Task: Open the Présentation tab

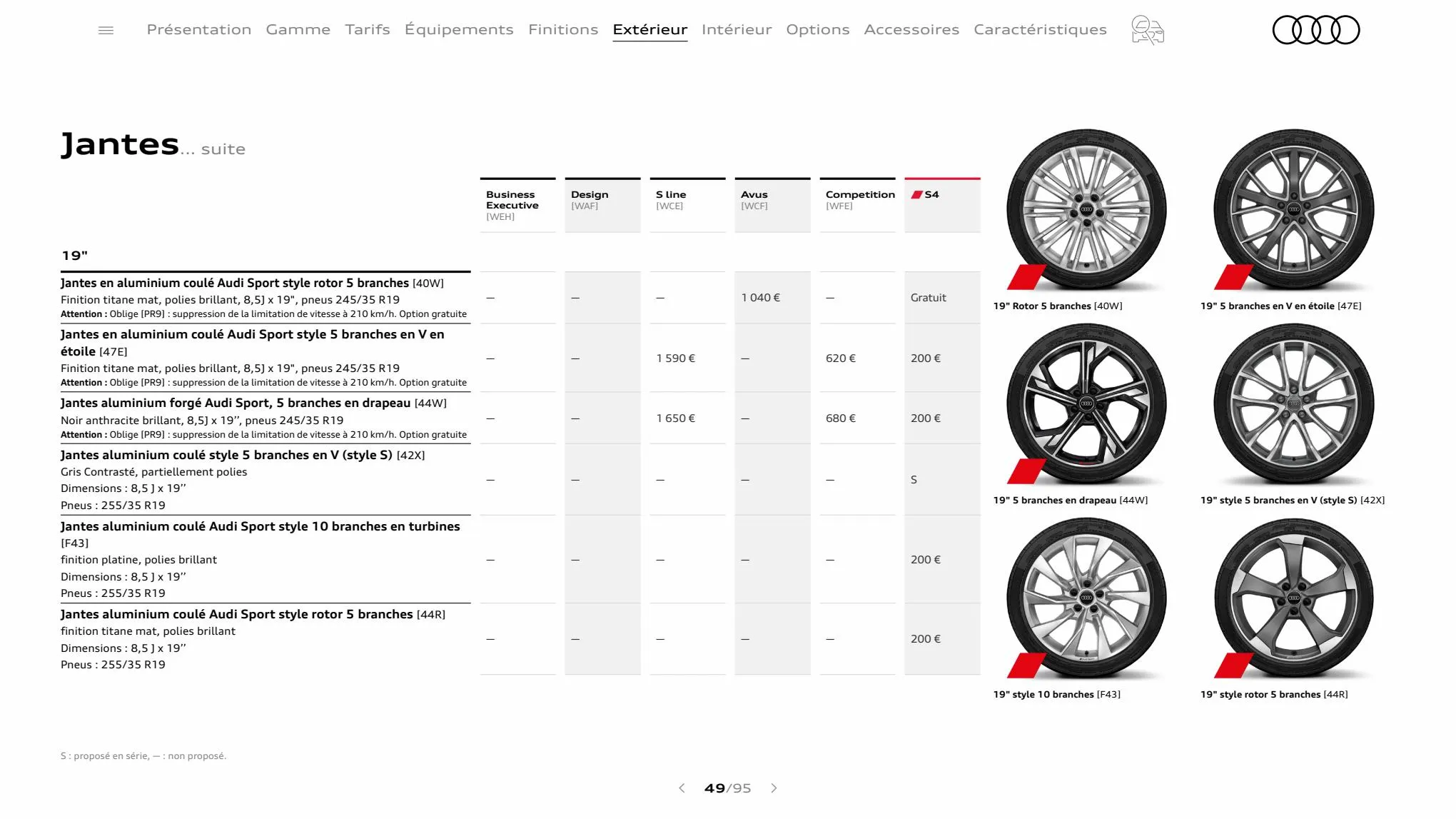Action: click(x=199, y=29)
